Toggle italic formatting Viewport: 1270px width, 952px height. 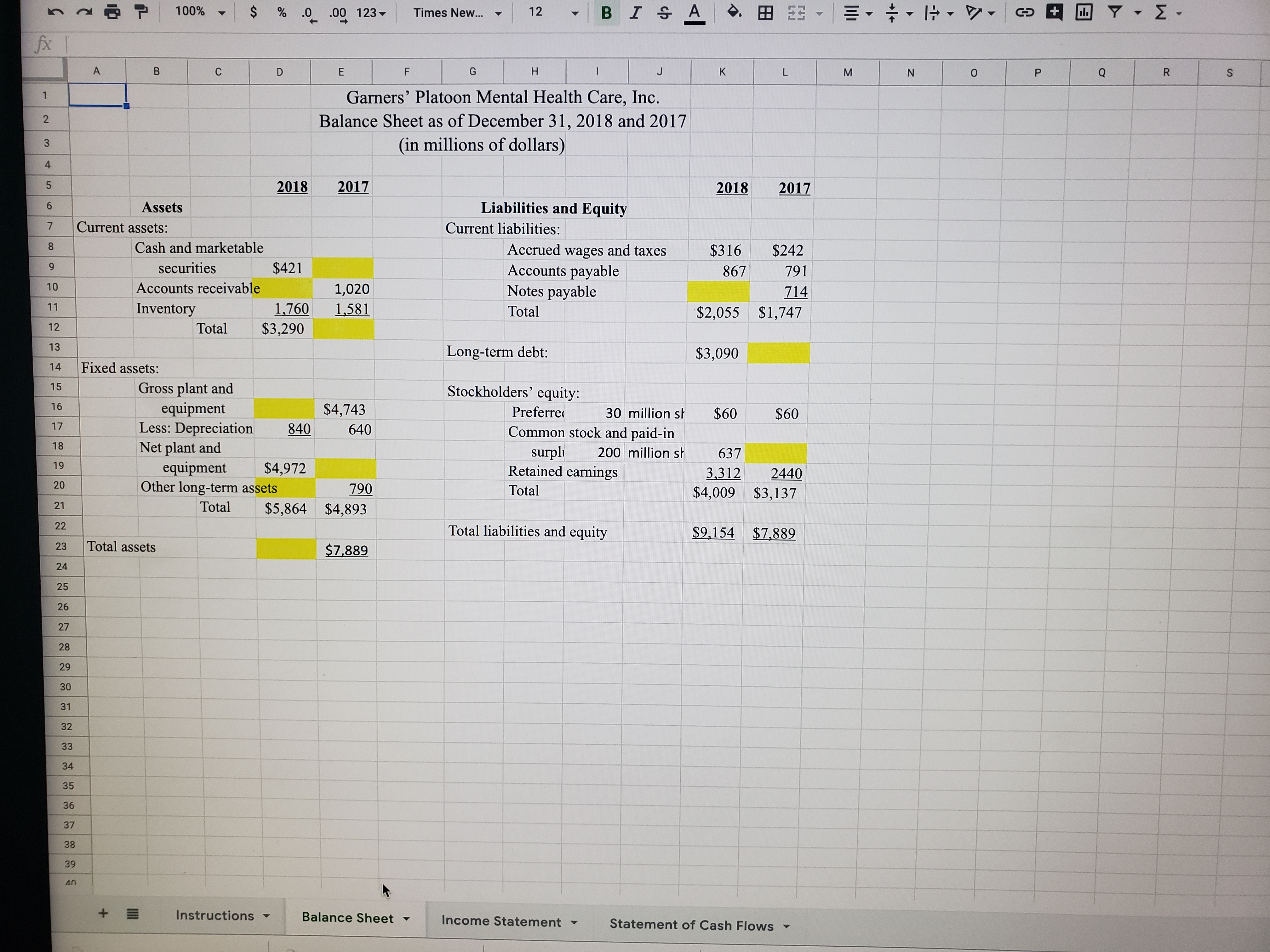[635, 13]
